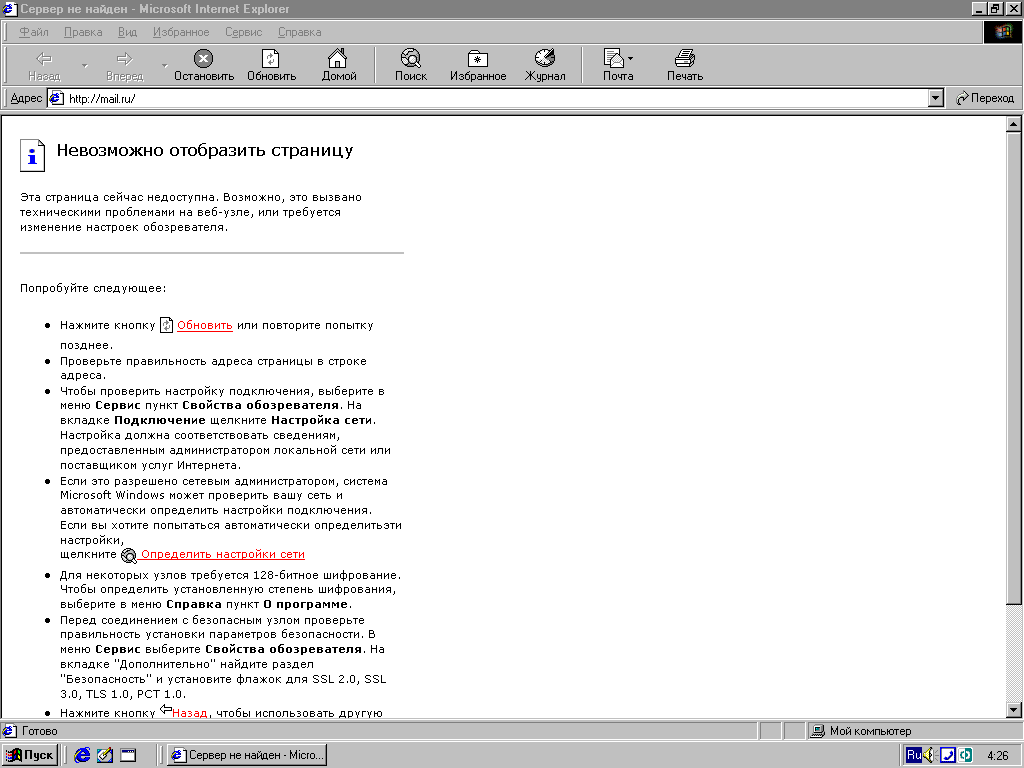
Task: Click the Готово status bar text
Action: [x=40, y=731]
